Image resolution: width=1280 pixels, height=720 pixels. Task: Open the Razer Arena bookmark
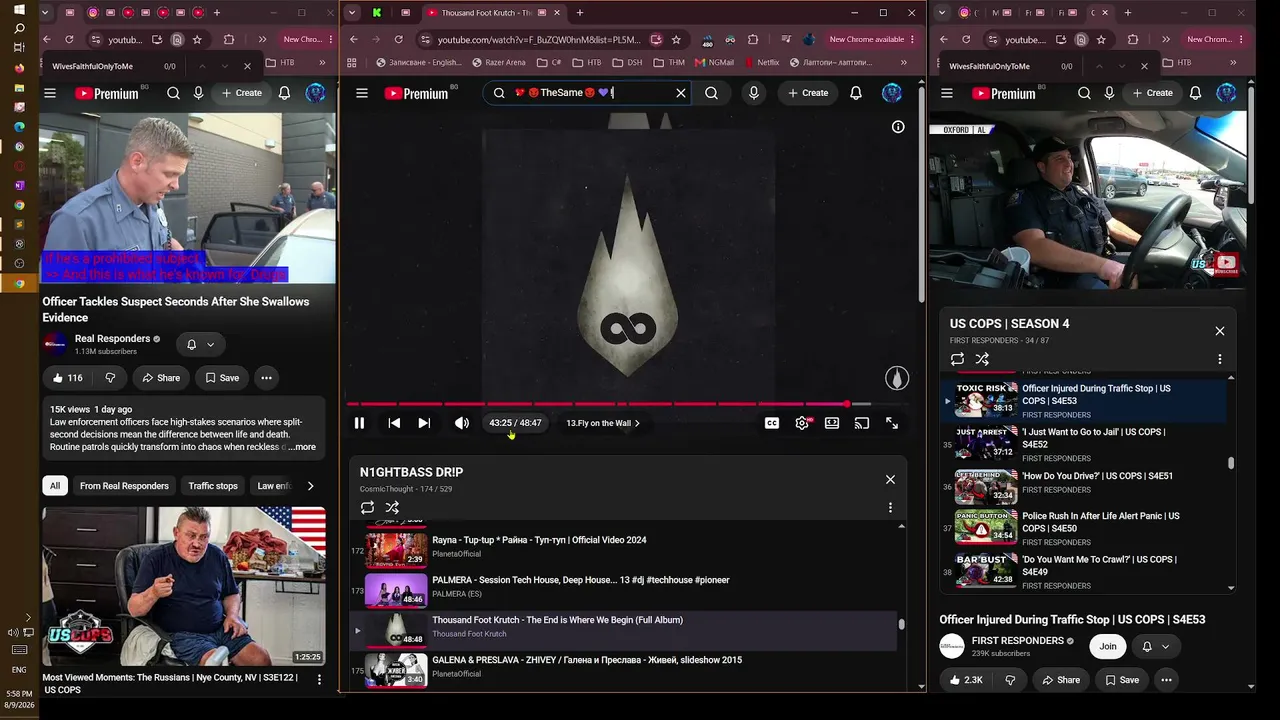pos(498,62)
